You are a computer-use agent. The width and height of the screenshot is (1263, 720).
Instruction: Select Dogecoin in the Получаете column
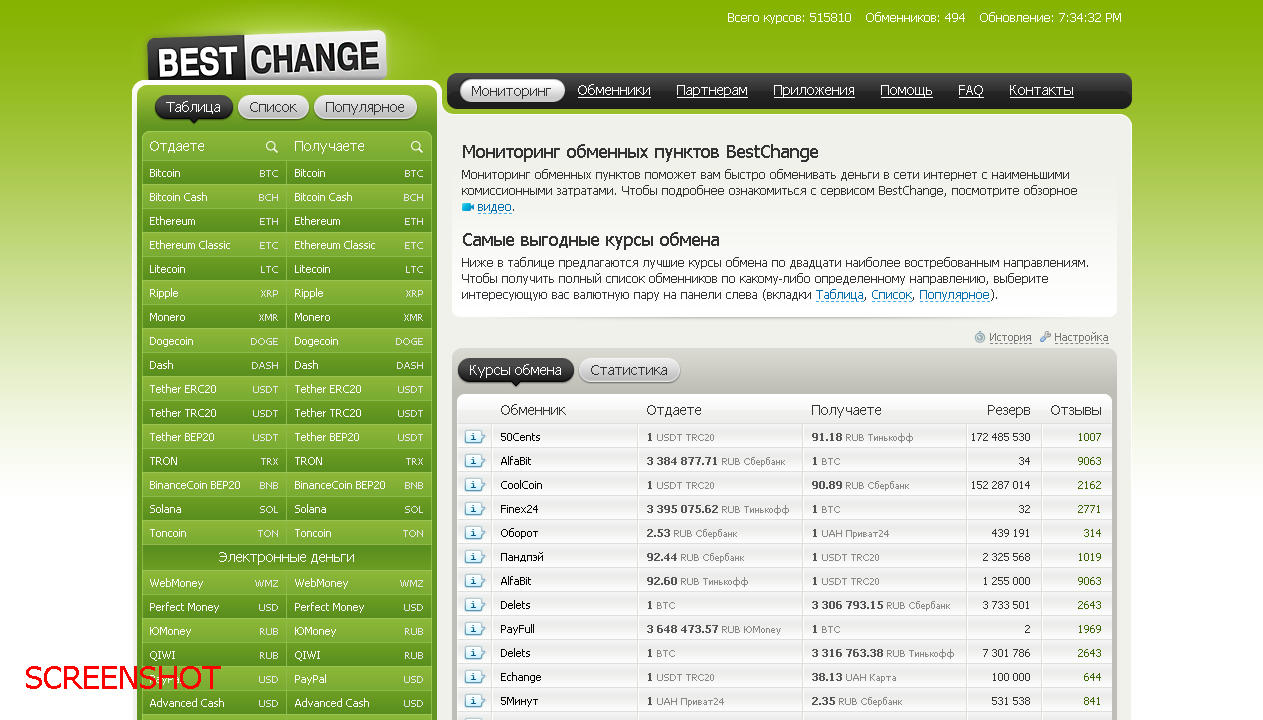359,341
